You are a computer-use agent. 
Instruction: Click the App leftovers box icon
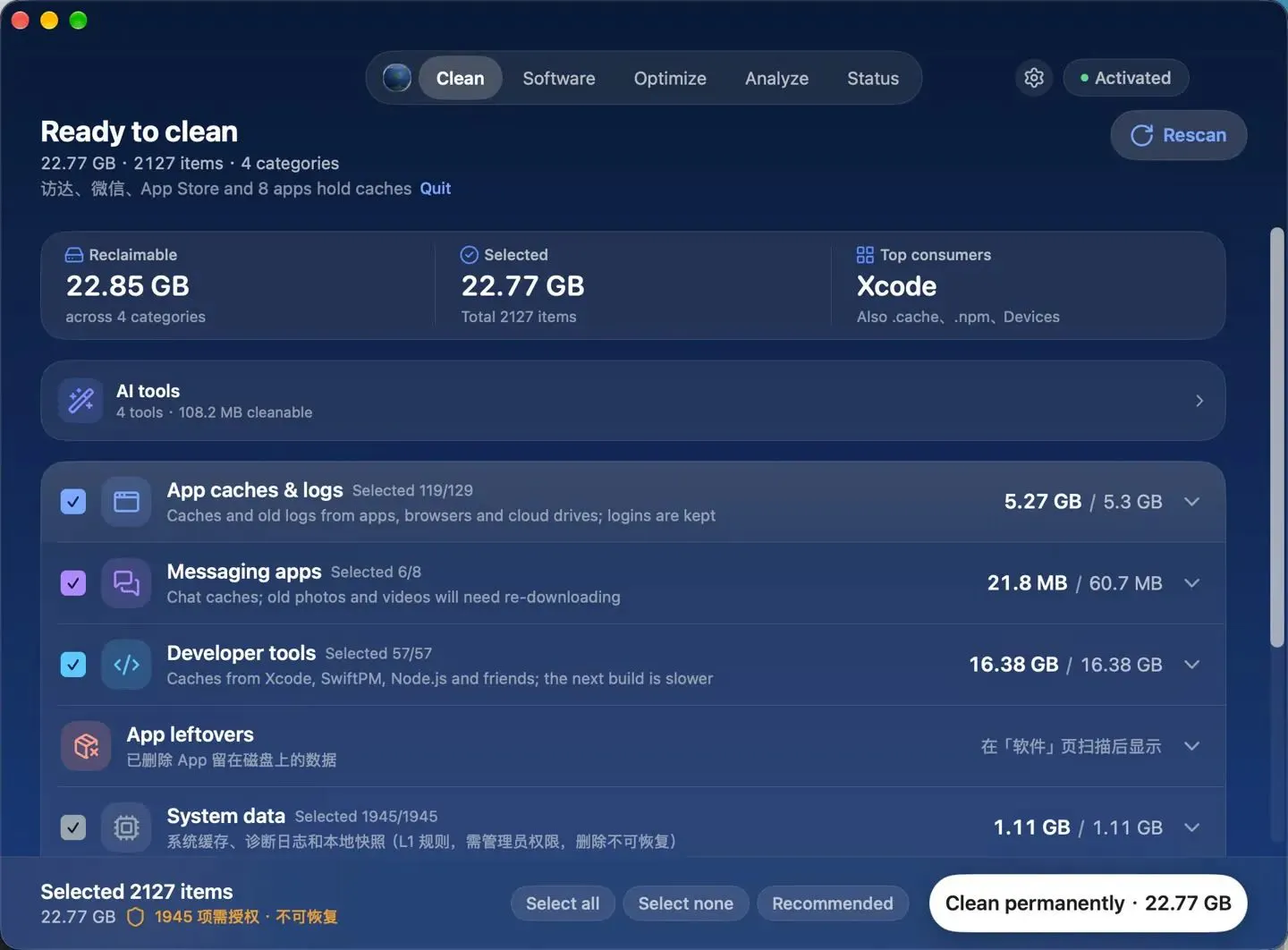[x=86, y=746]
